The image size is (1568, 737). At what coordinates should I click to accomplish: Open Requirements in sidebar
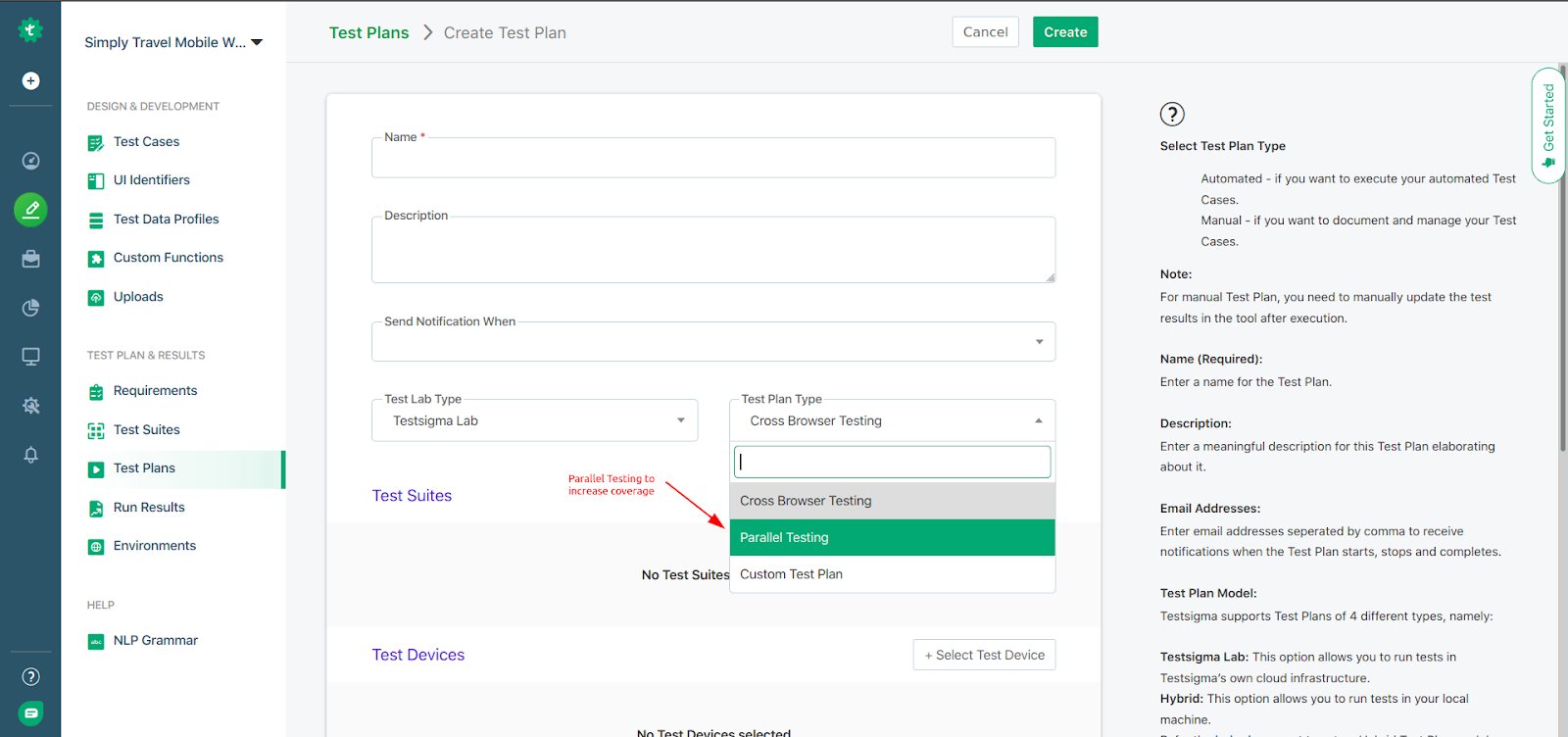pyautogui.click(x=155, y=391)
